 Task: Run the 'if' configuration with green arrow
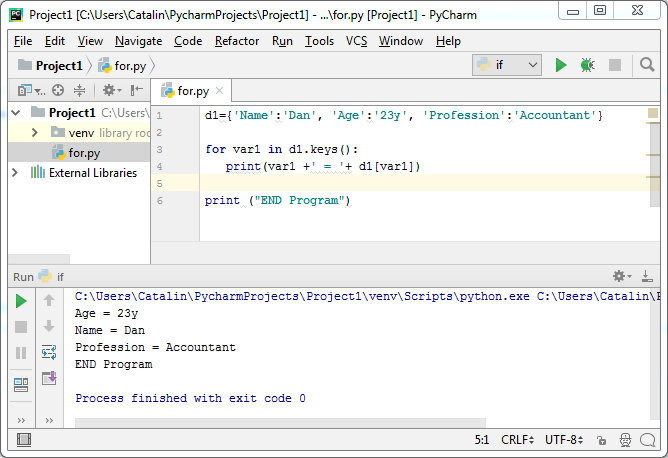(561, 65)
